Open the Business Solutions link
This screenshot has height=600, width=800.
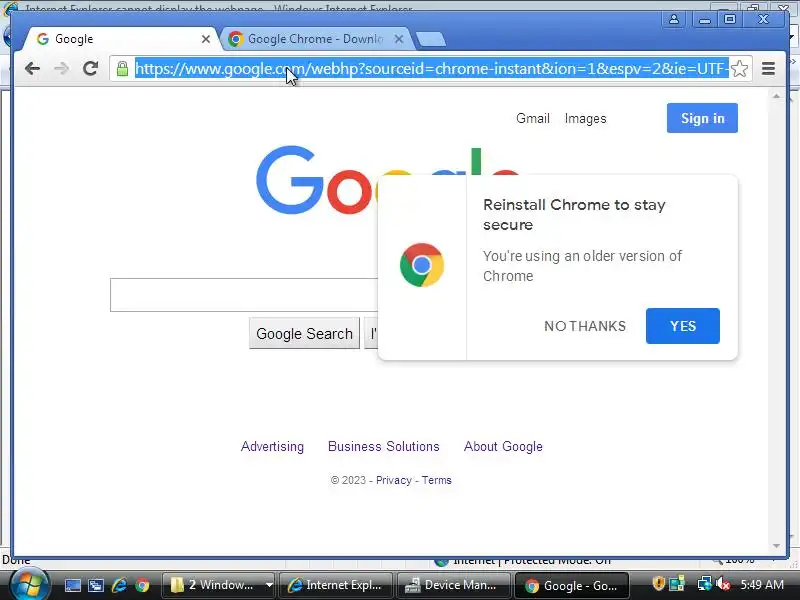(x=383, y=446)
